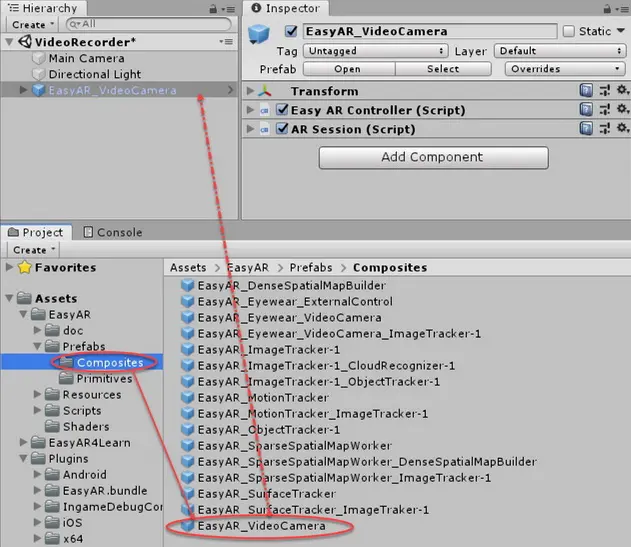Switch to the Console tab
631x547 pixels.
[x=113, y=232]
